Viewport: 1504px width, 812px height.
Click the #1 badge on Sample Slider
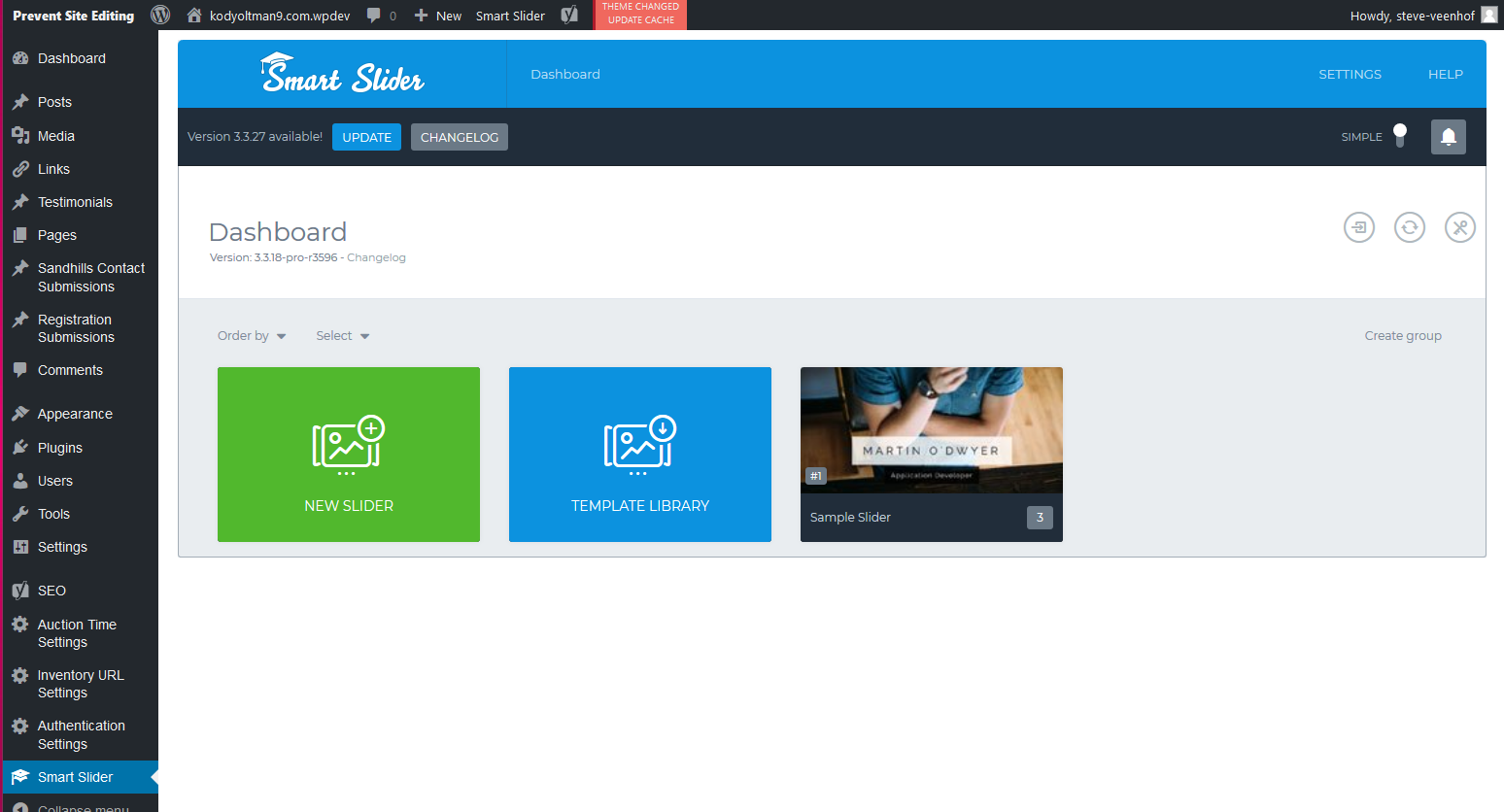[816, 476]
